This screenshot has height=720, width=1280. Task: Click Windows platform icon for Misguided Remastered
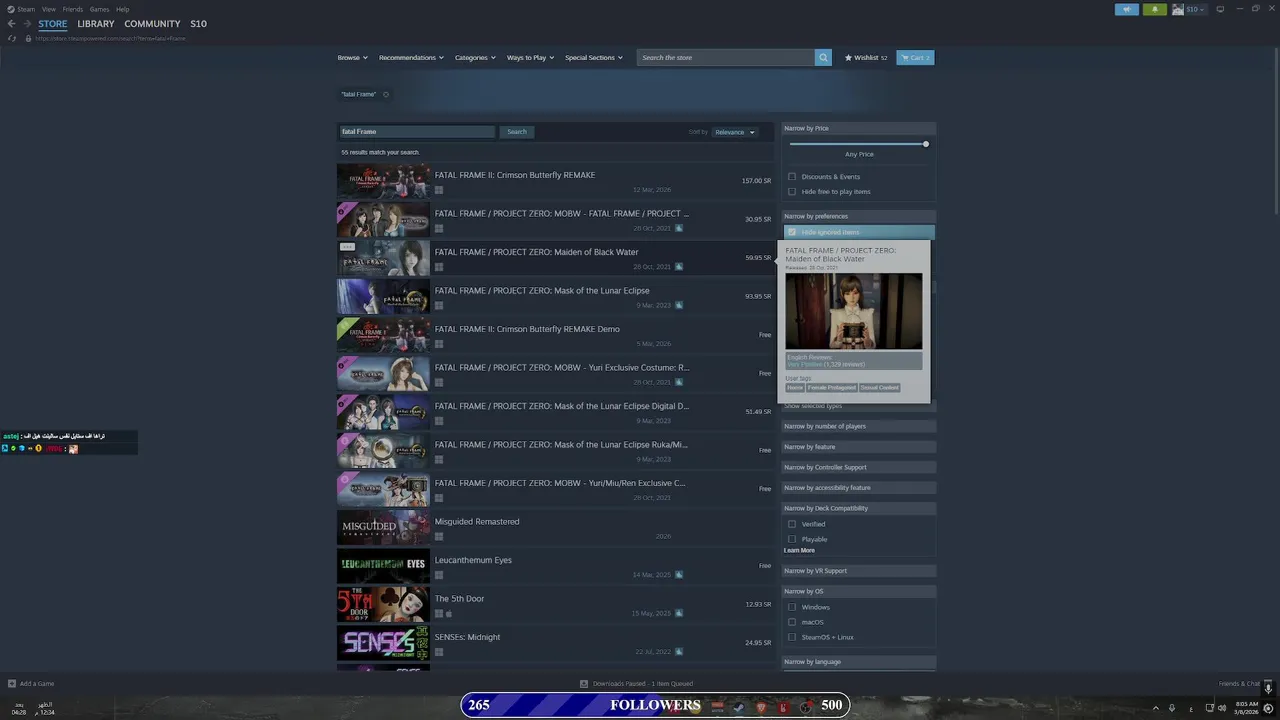point(439,536)
